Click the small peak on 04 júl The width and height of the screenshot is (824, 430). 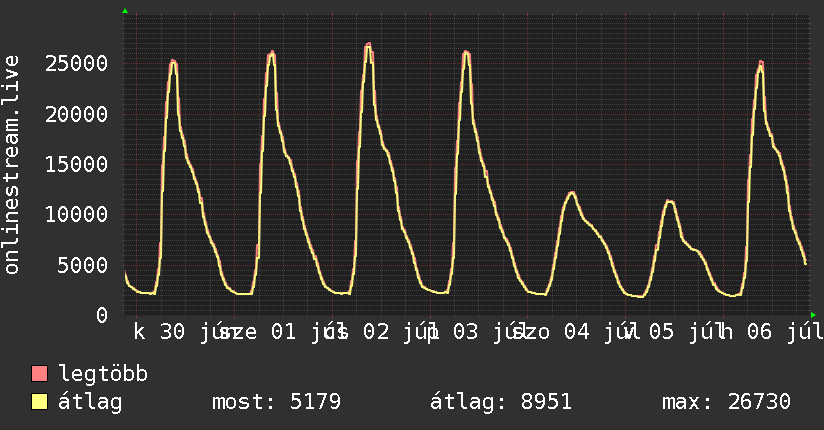click(572, 193)
